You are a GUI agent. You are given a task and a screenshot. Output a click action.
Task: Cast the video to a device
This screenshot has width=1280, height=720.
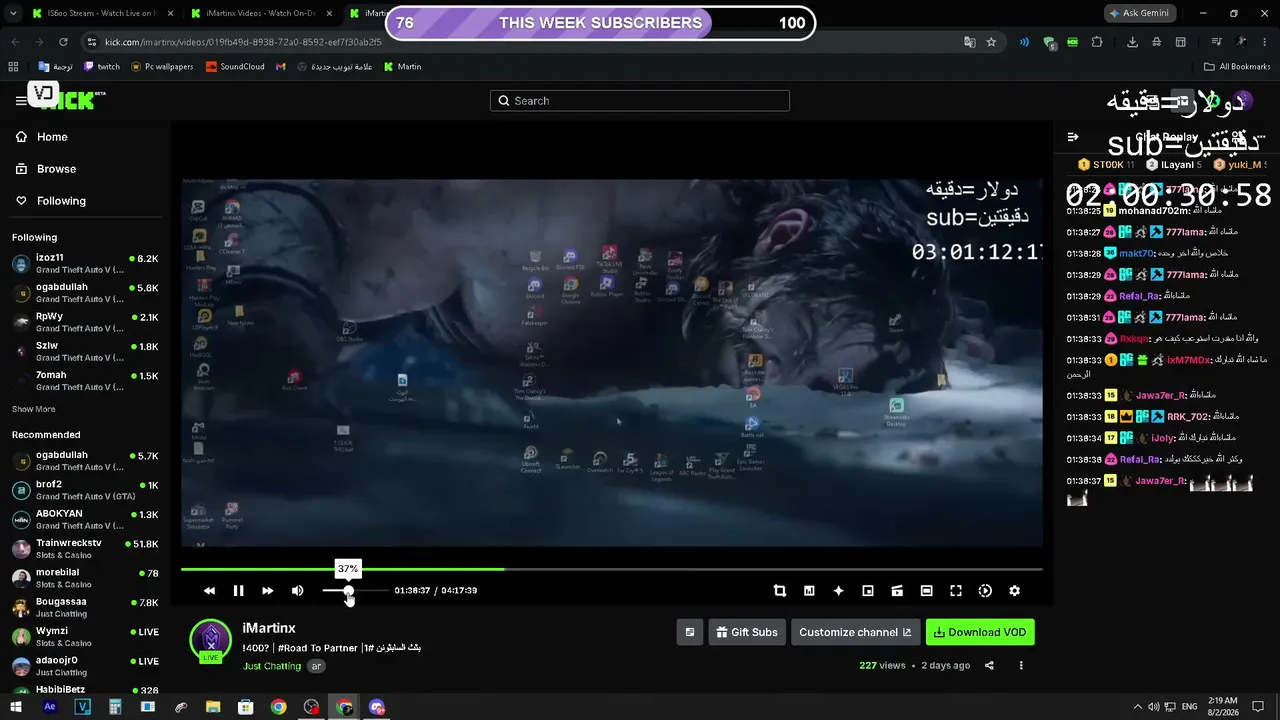point(897,591)
